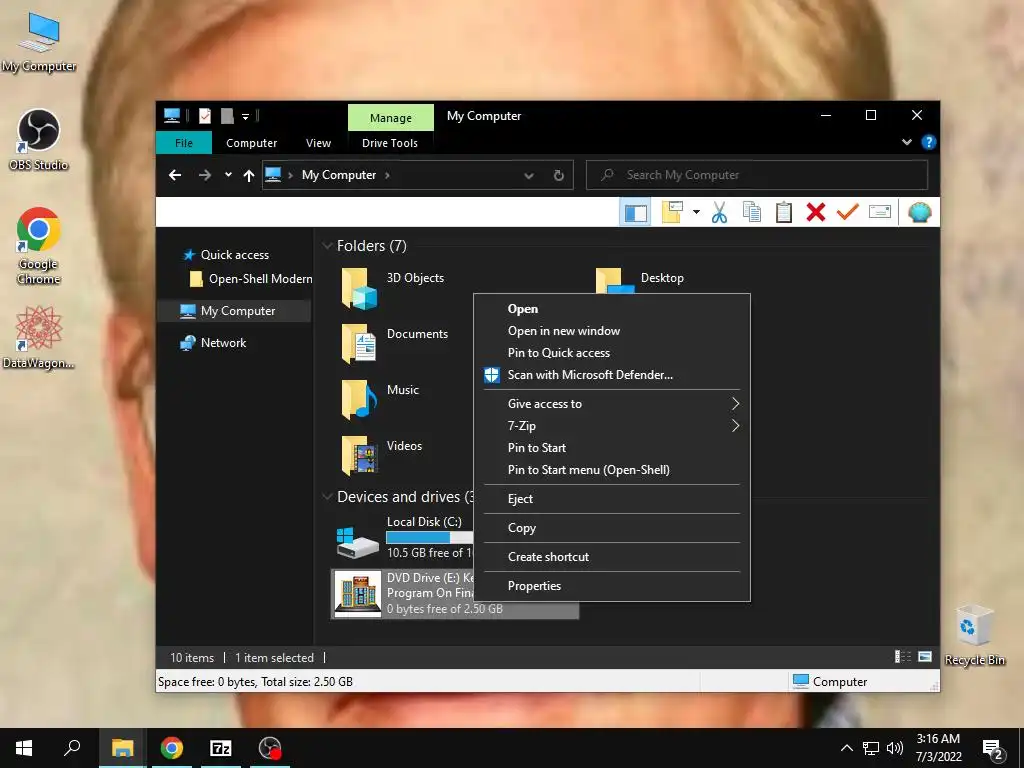
Task: Open the View ribbon tab
Action: point(318,143)
